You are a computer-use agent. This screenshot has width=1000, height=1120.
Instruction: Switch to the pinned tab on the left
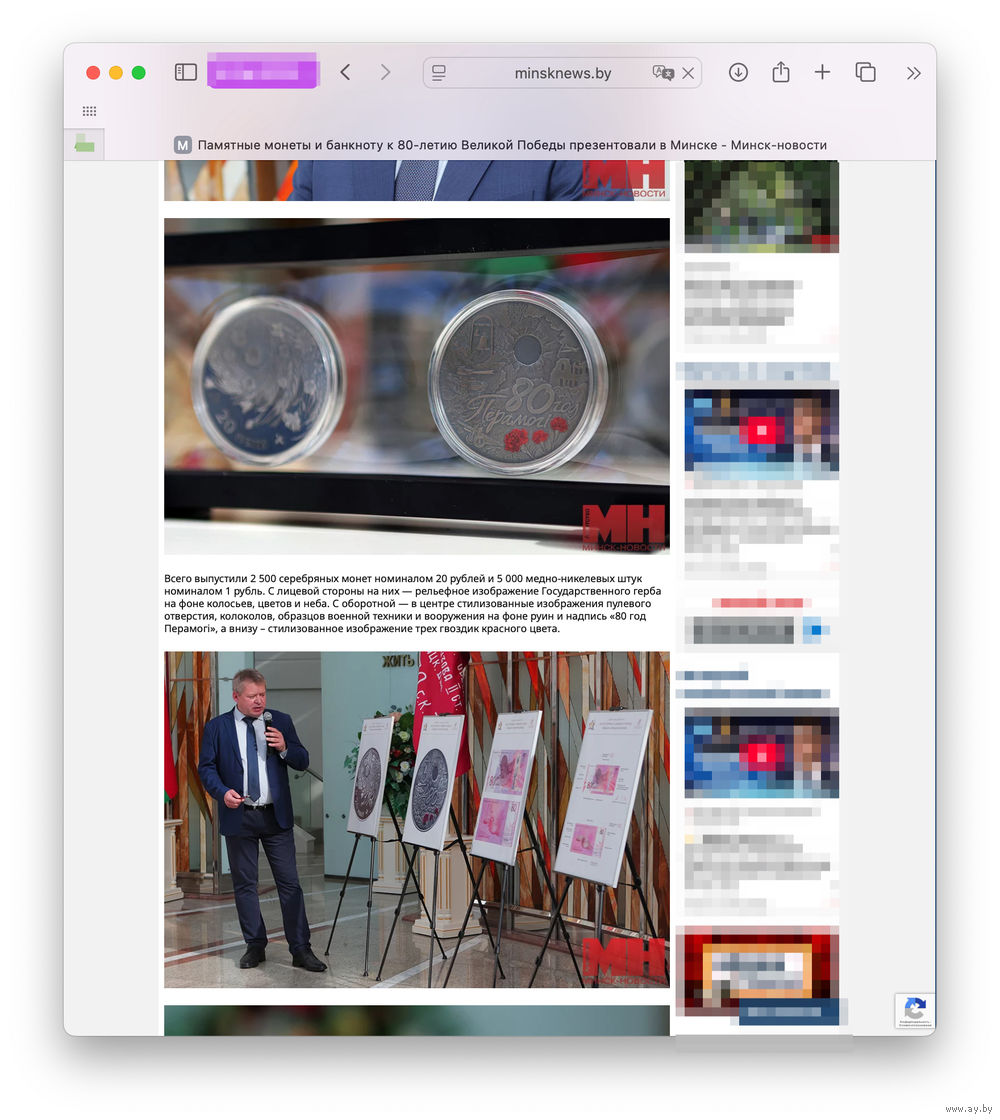[84, 145]
